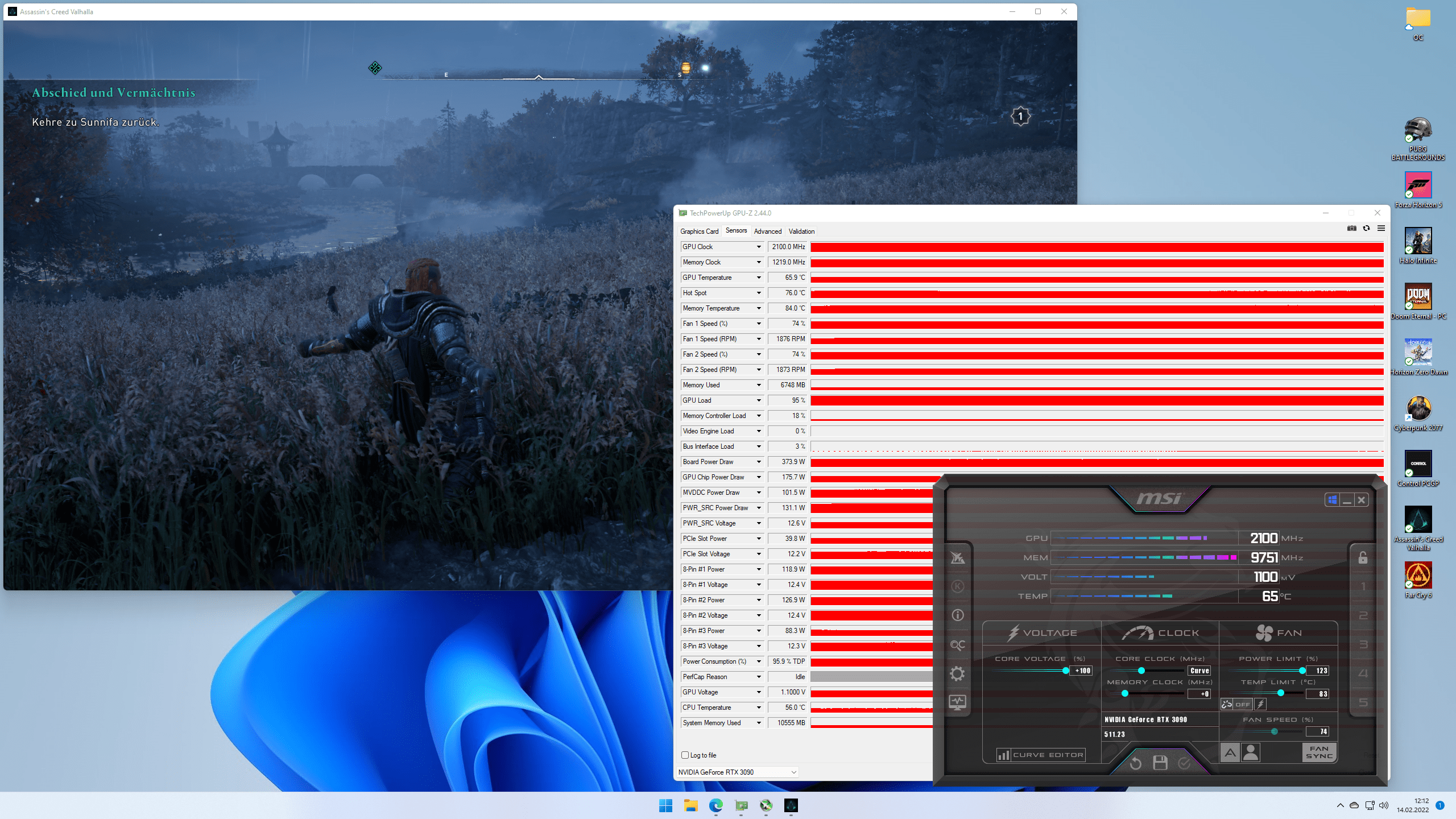
Task: Open the GPU Clock sensor dropdown
Action: pyautogui.click(x=759, y=247)
